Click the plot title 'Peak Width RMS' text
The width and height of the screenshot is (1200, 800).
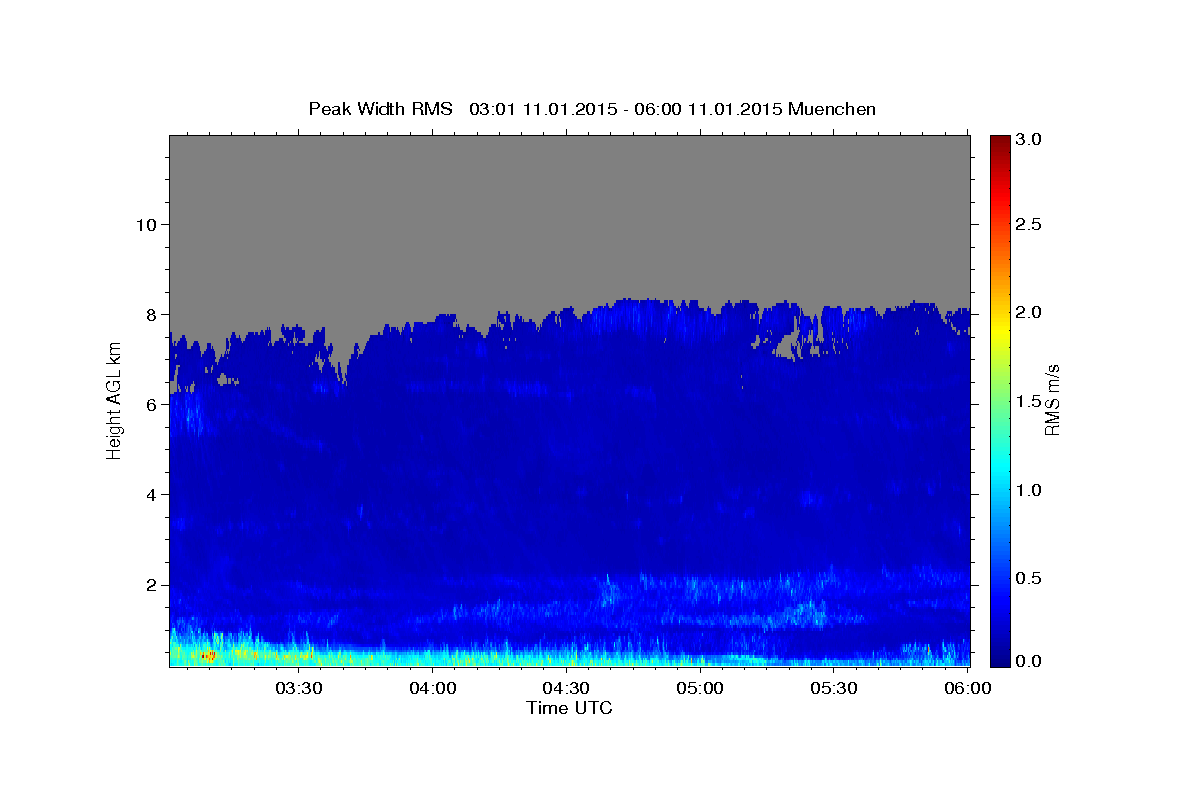pyautogui.click(x=380, y=109)
